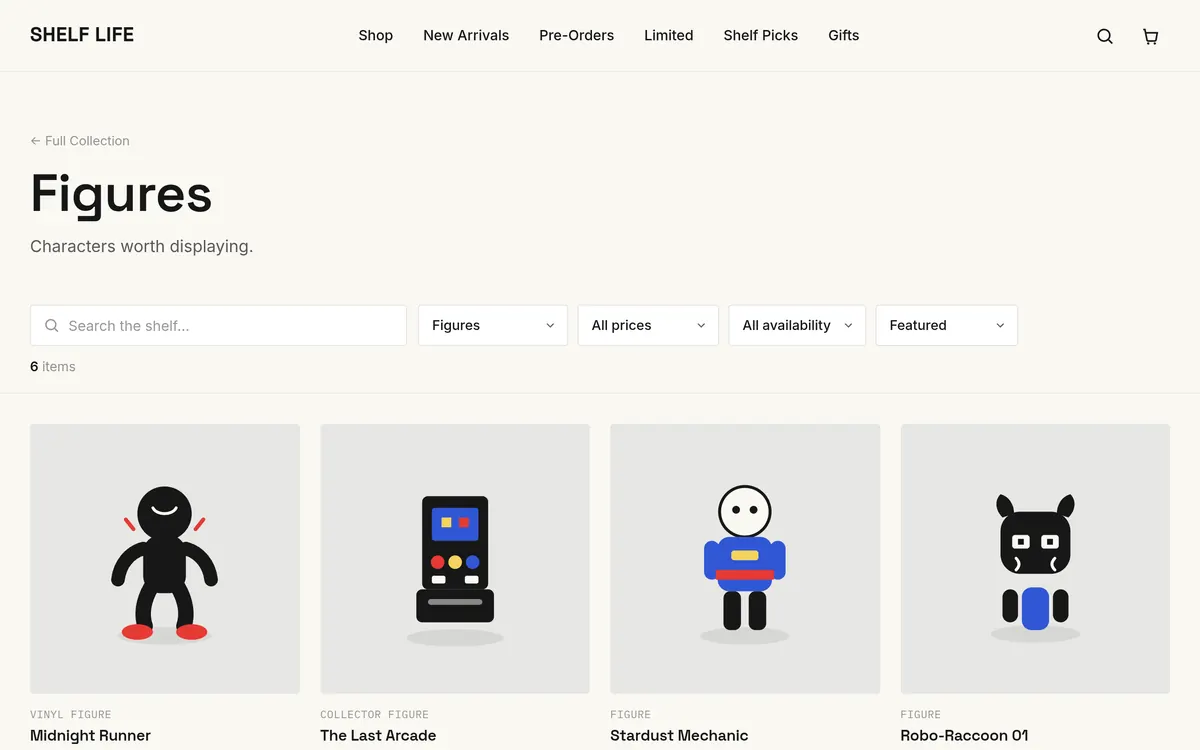
Task: Open the All availability filter
Action: click(797, 326)
